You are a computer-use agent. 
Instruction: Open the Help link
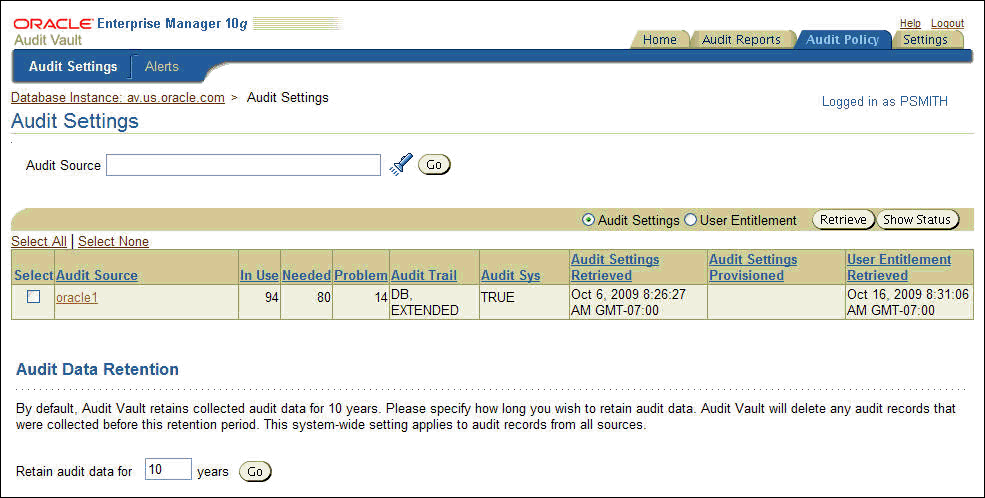(x=910, y=23)
